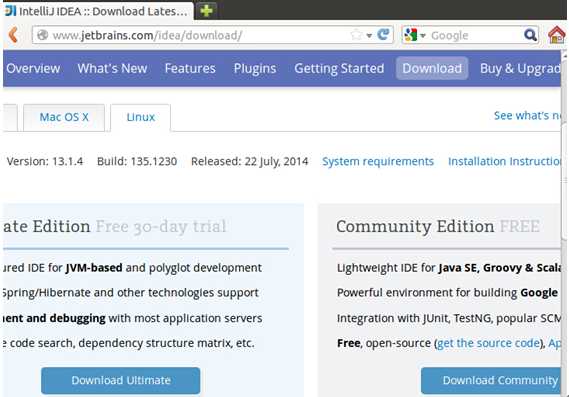Click the See what's new link
The image size is (569, 397).
tap(527, 115)
